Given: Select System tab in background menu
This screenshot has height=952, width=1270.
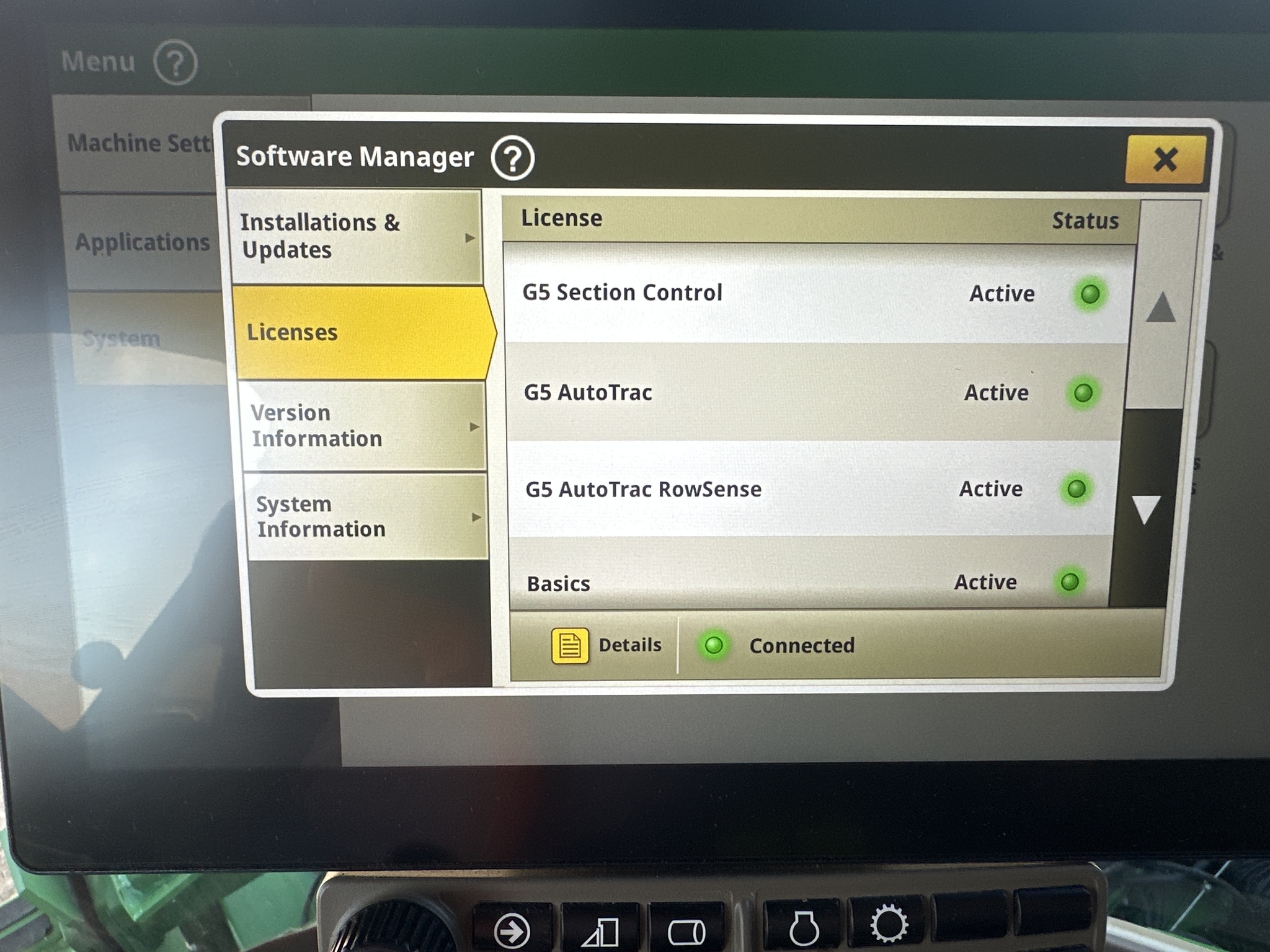Looking at the screenshot, I should 148,338.
